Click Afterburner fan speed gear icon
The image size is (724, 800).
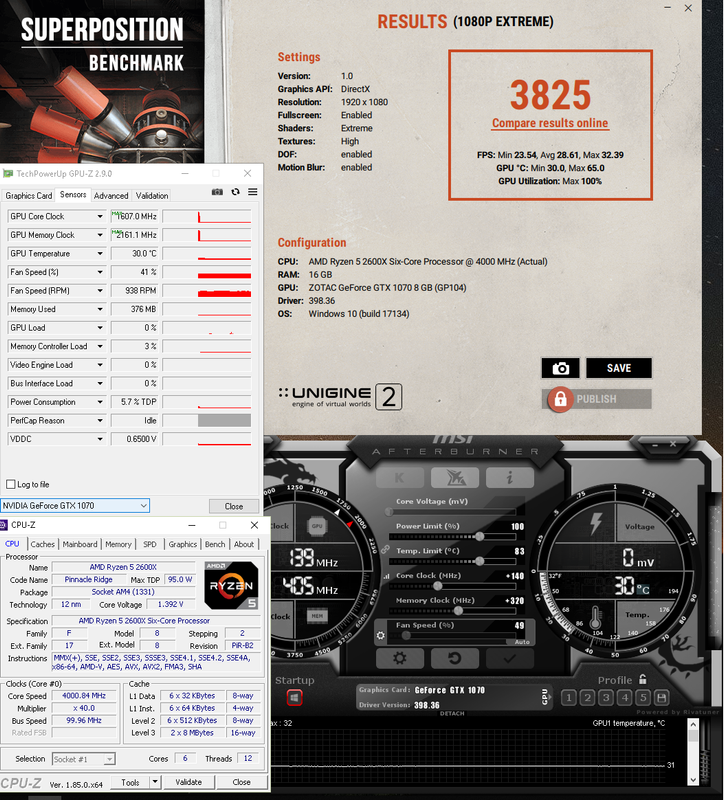click(x=381, y=635)
